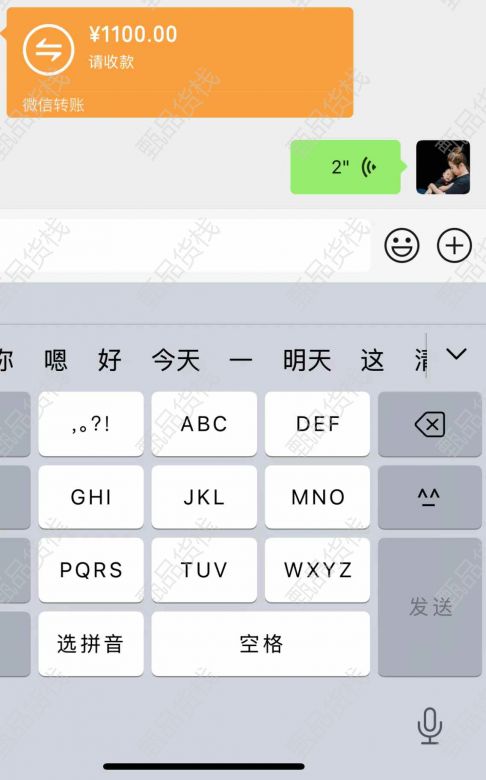Image resolution: width=486 pixels, height=780 pixels.
Task: Tap the punctuation ,。?! key
Action: (x=91, y=424)
